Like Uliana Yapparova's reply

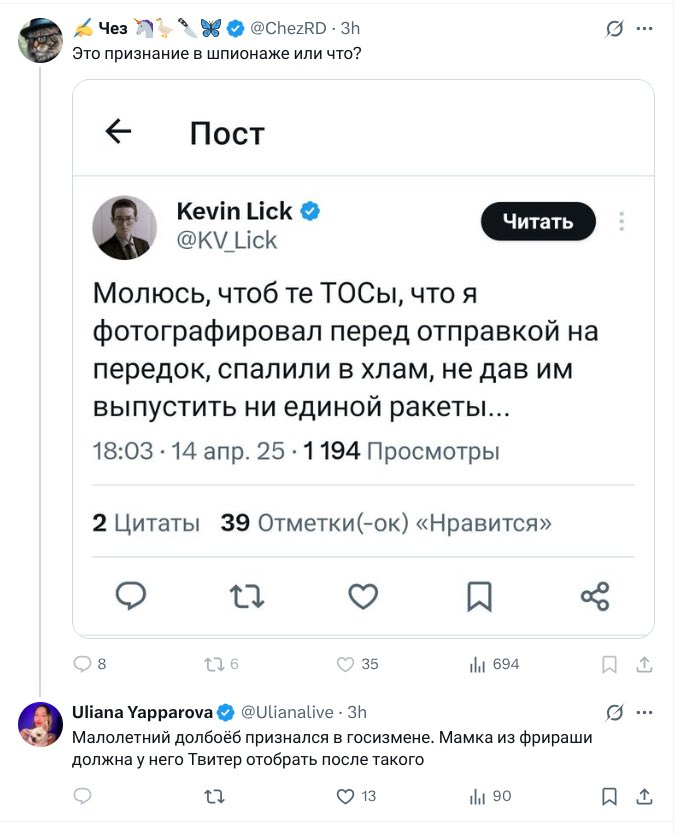click(x=345, y=796)
